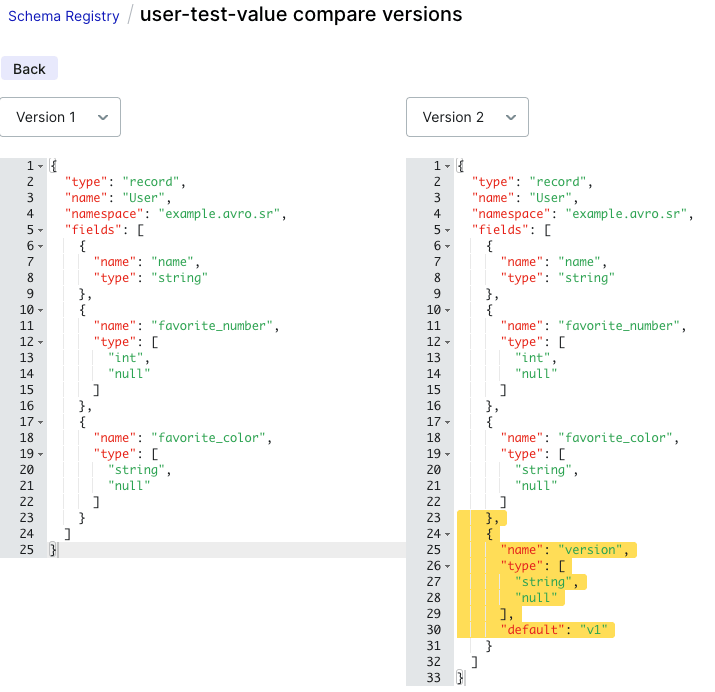The height and width of the screenshot is (692, 715).
Task: Collapse line 1 fold in right editor
Action: tap(447, 166)
